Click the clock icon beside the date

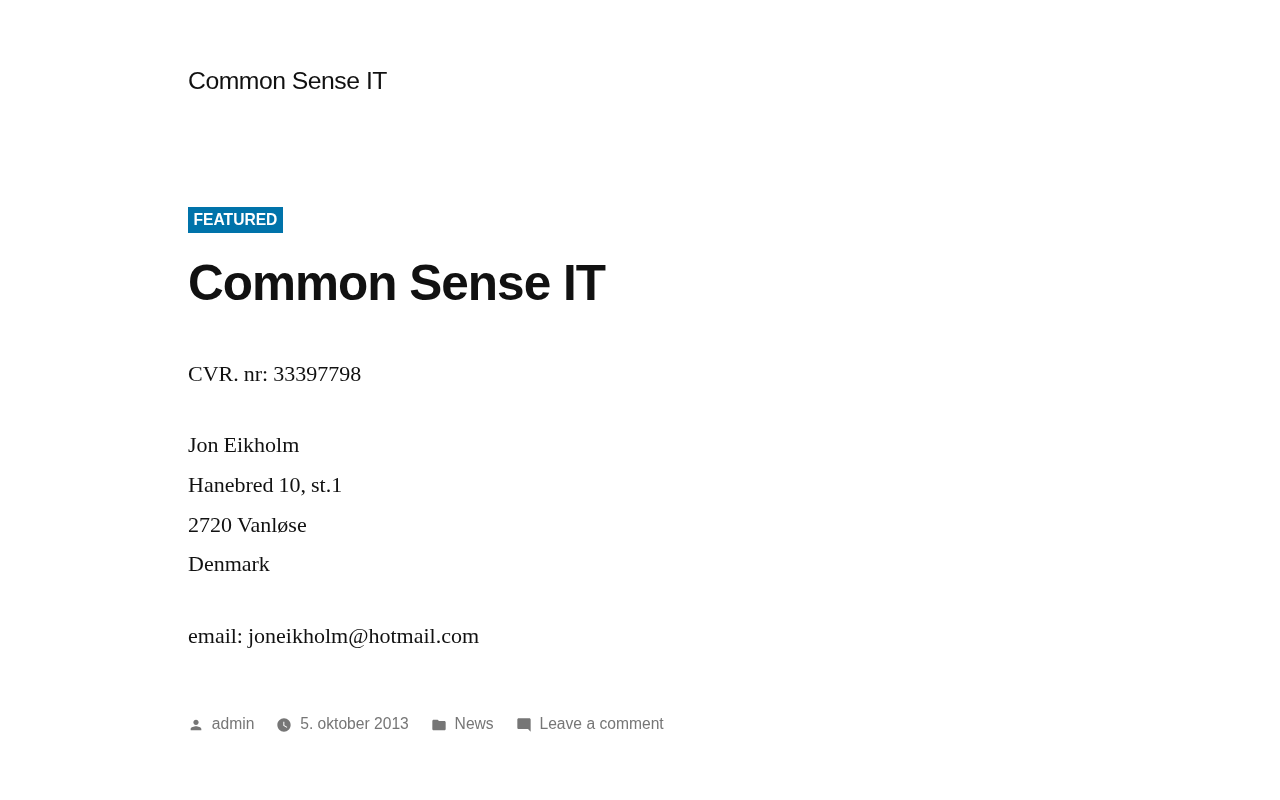(x=284, y=725)
